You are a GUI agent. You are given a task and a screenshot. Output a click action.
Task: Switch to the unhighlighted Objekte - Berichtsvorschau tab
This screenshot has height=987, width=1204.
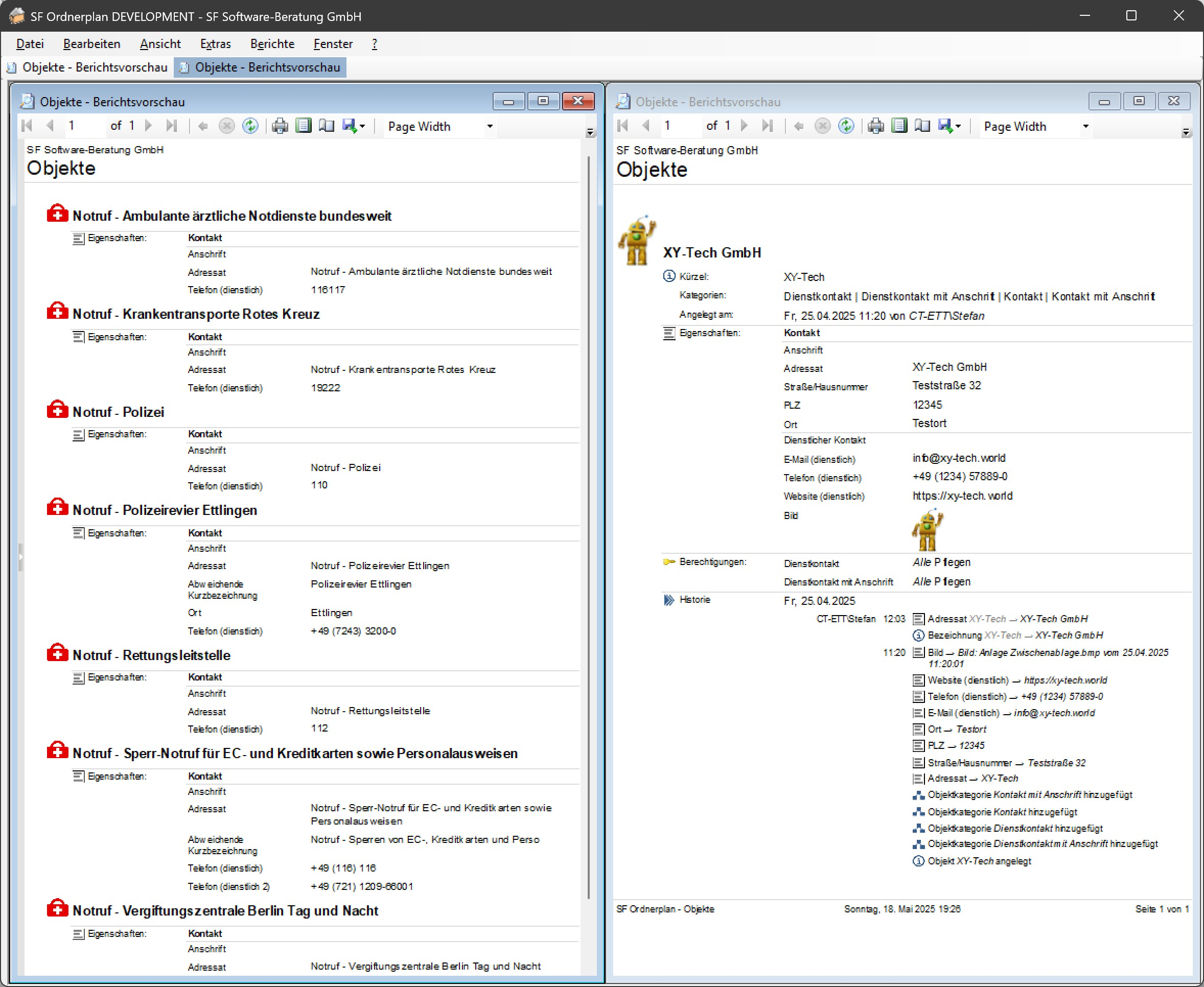point(87,67)
